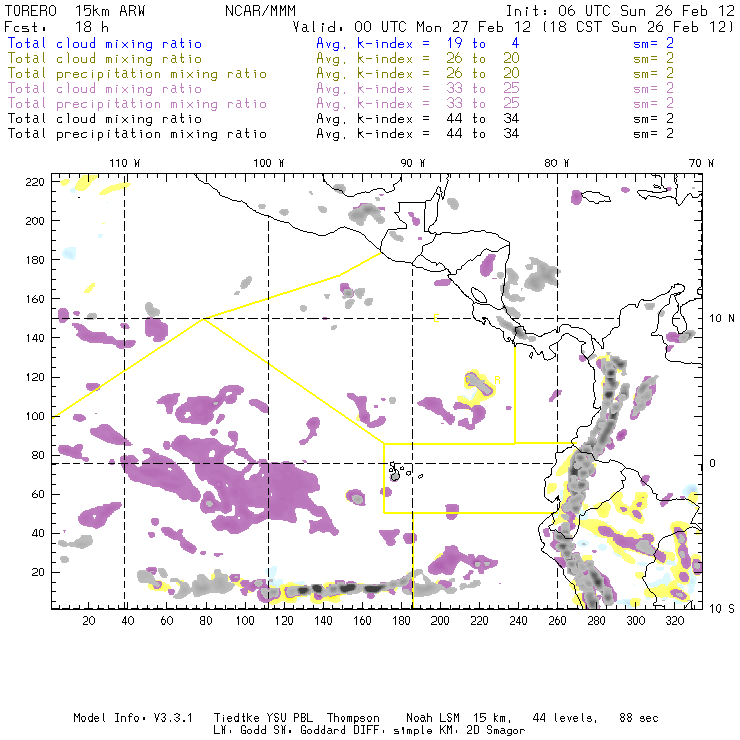Click the 'NCAR/MMM' header label
The height and width of the screenshot is (740, 740).
(x=261, y=11)
